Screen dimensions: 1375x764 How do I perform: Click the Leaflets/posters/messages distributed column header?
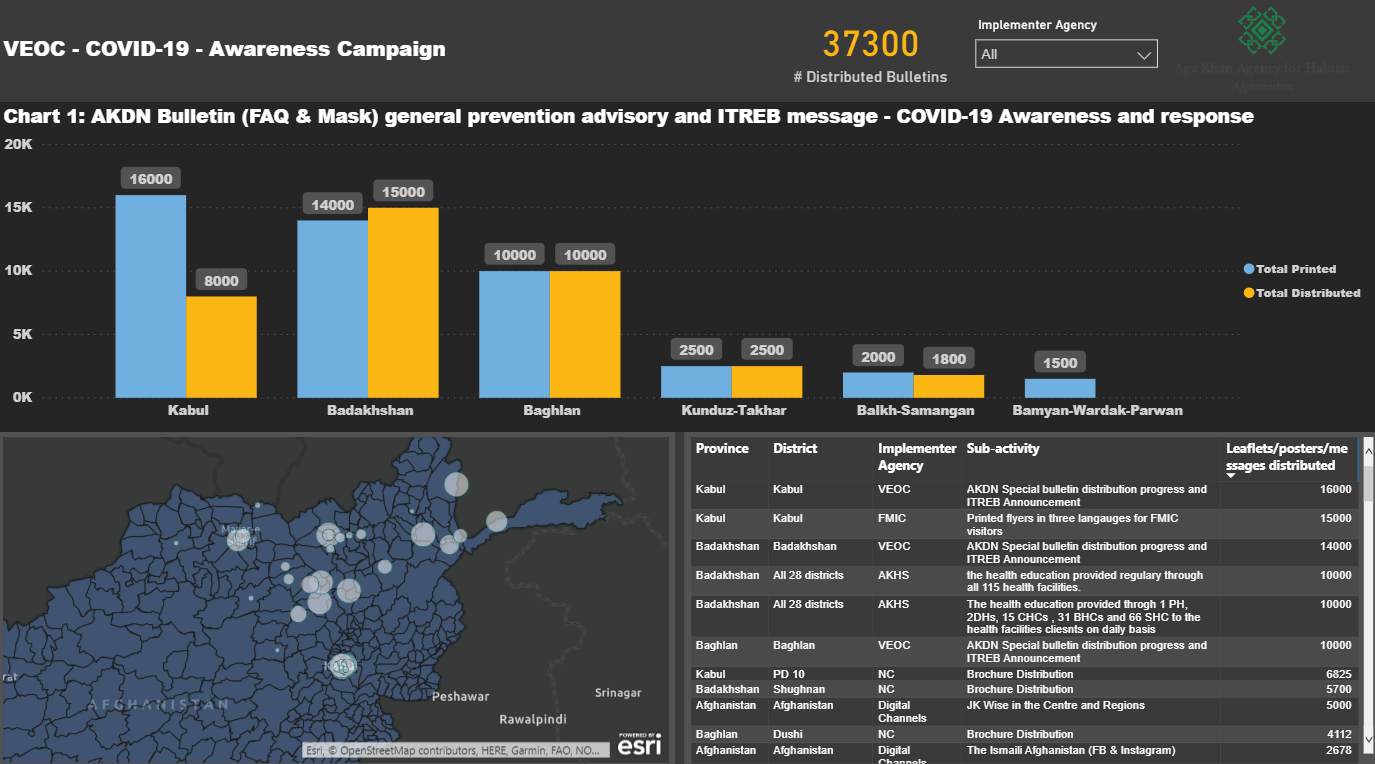tap(1288, 457)
